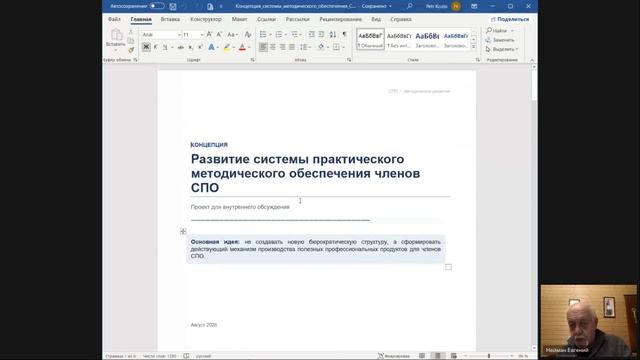Open font color dropdown arrow

click(x=249, y=47)
